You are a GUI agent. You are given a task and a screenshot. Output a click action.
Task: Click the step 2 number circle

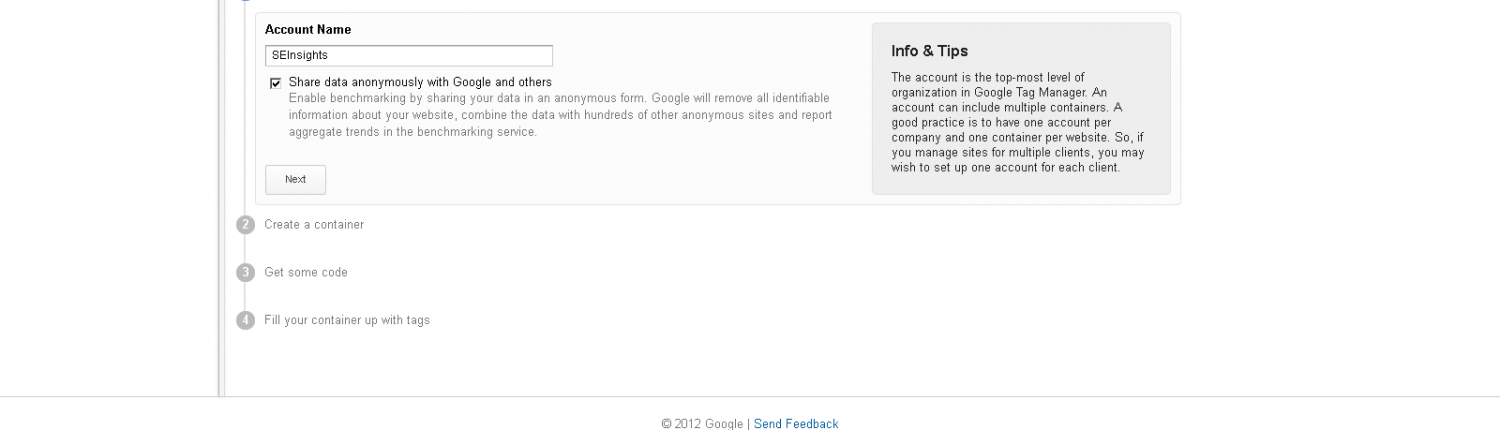[245, 225]
